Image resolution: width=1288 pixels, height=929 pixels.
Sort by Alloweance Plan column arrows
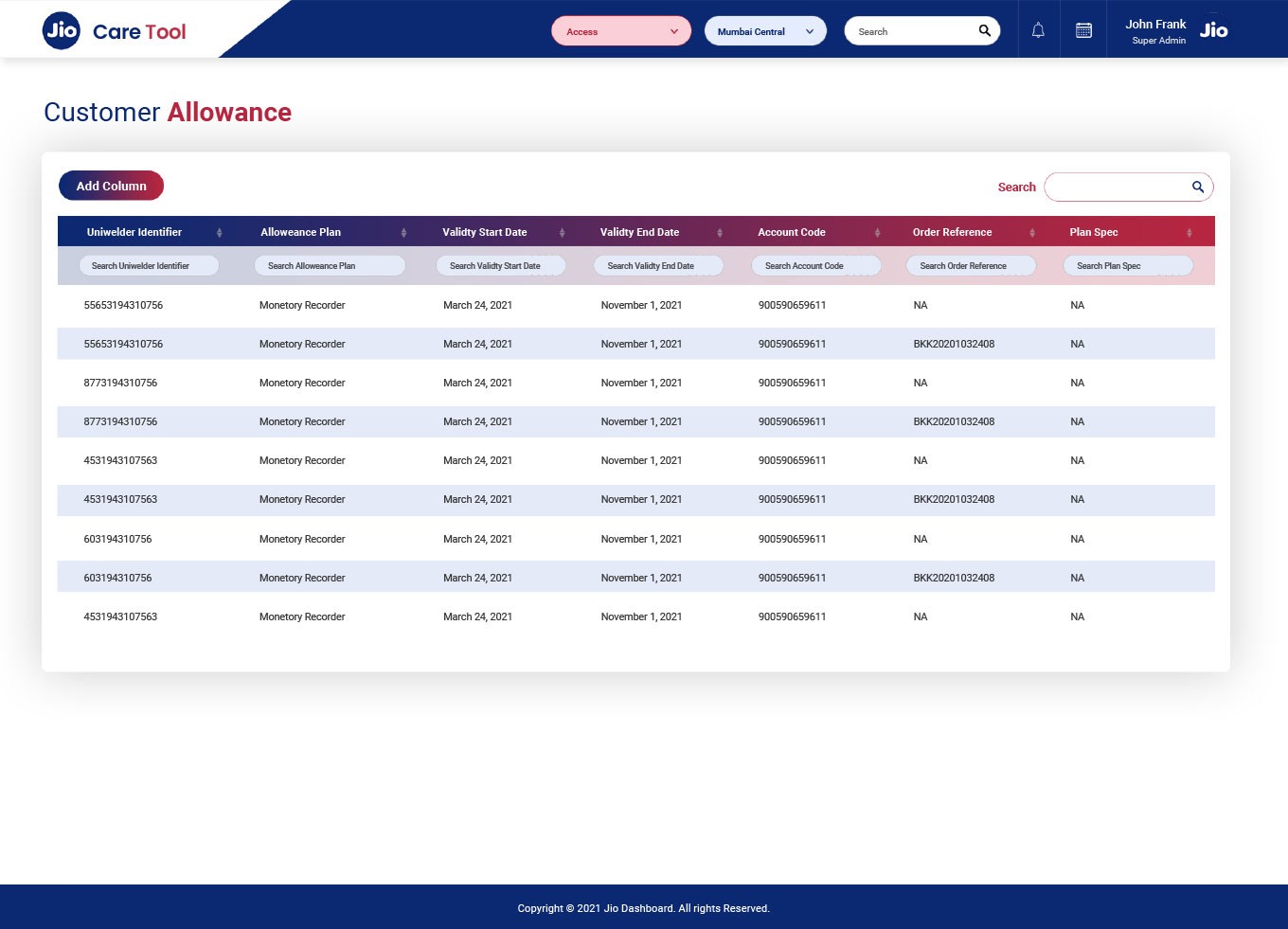(x=403, y=232)
